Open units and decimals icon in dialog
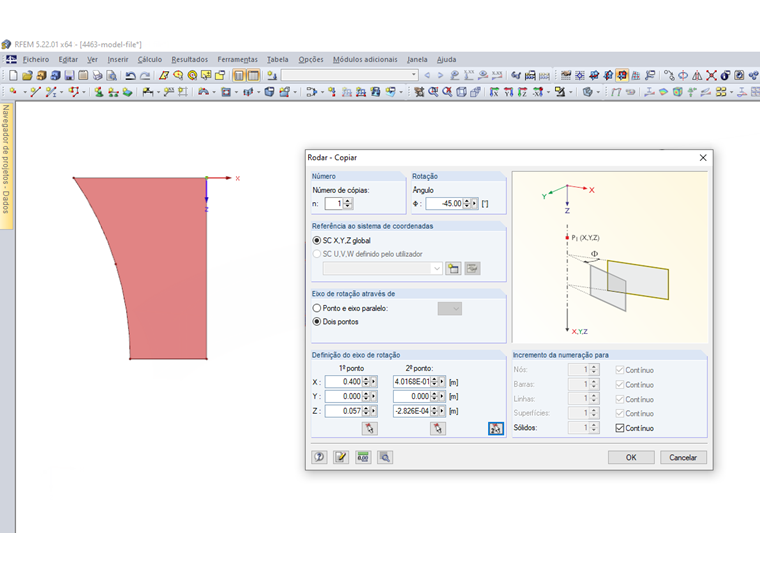760x570 pixels. 363,457
